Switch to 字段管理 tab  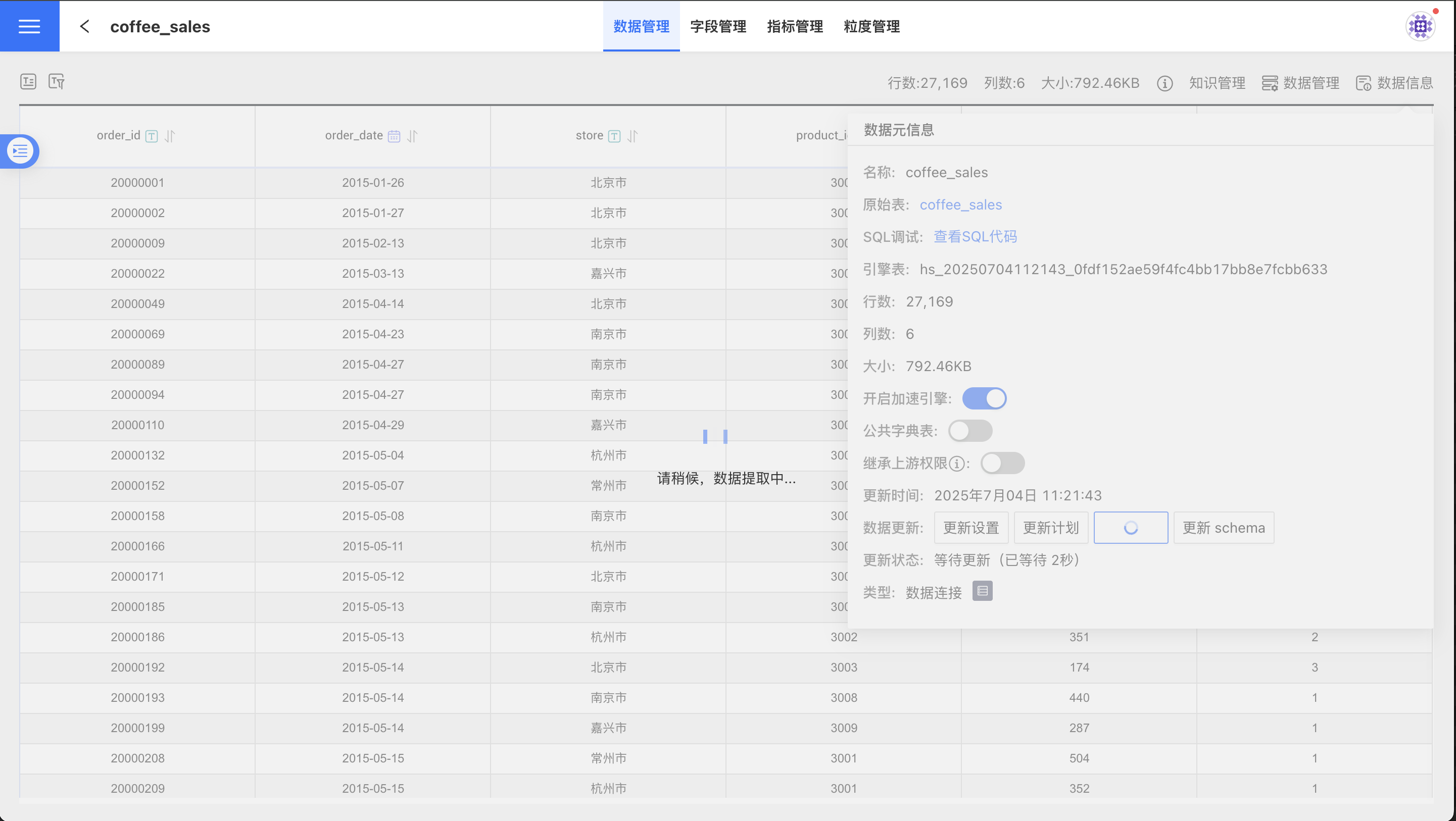[x=718, y=27]
